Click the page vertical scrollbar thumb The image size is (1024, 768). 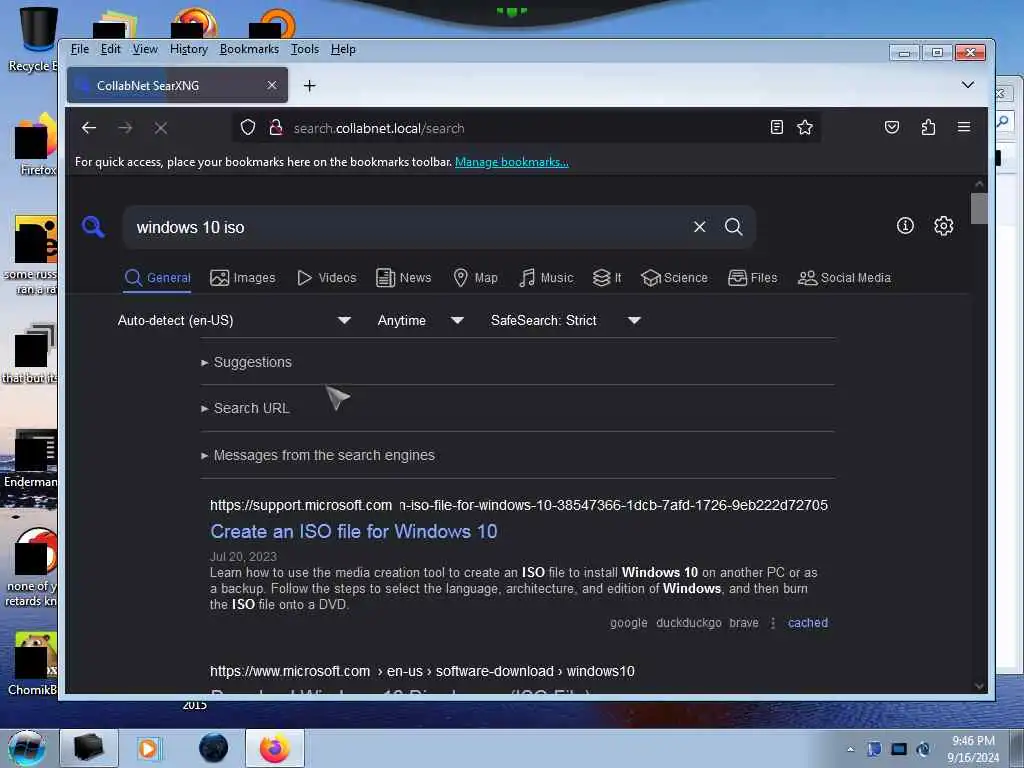pos(978,208)
